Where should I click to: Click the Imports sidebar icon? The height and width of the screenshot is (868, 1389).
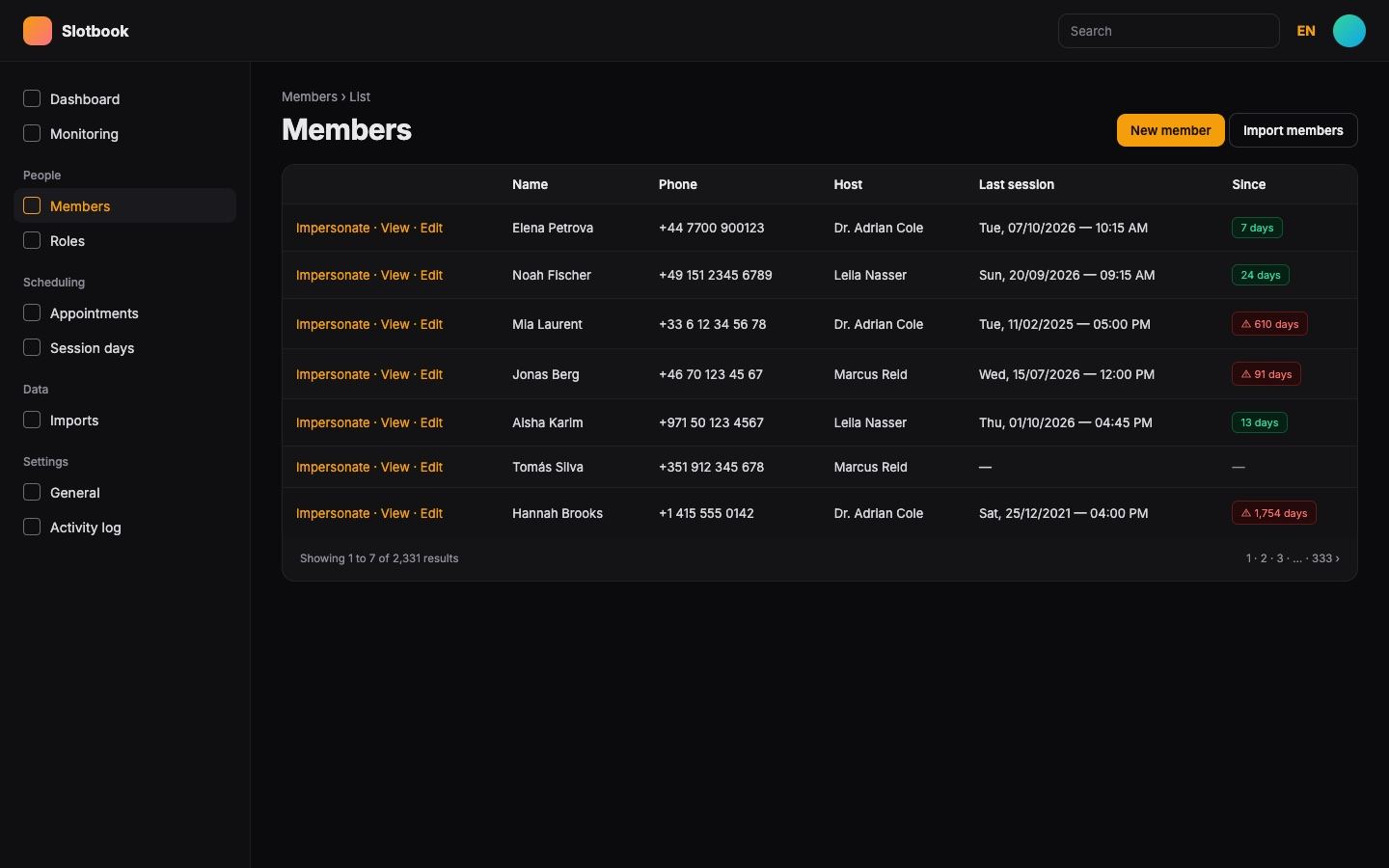coord(32,420)
